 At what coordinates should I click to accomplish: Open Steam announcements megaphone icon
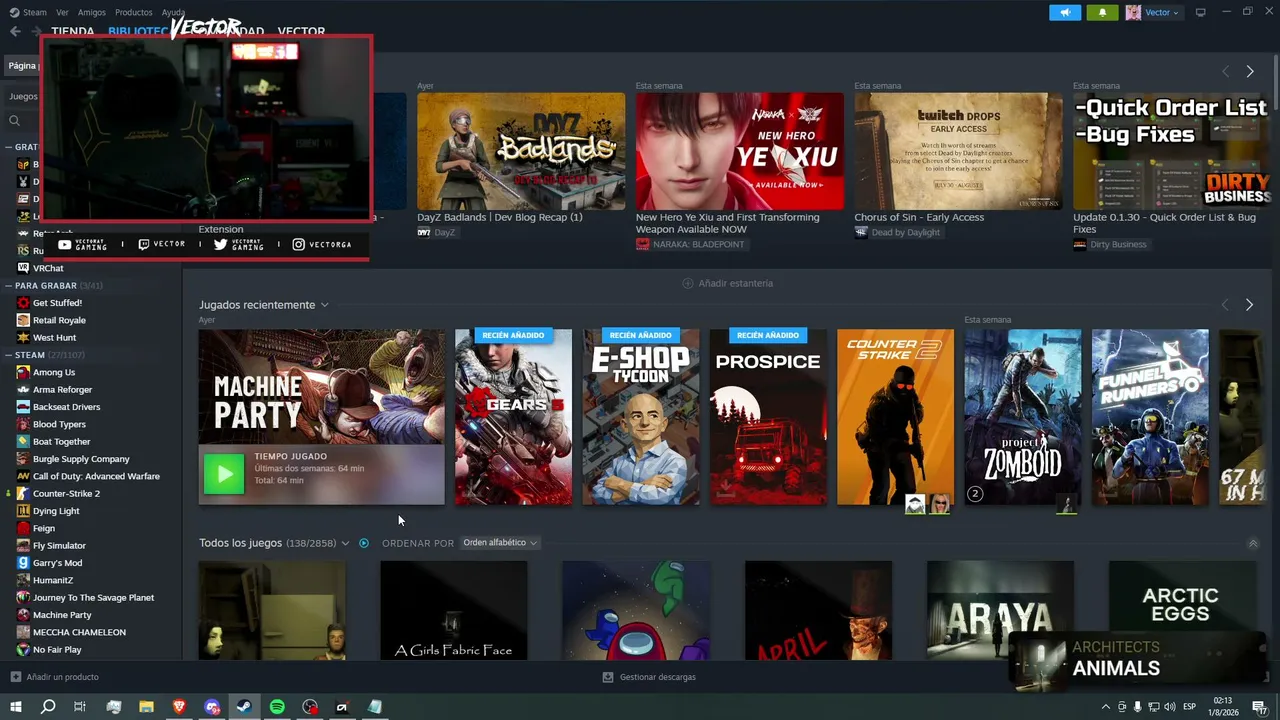1065,12
